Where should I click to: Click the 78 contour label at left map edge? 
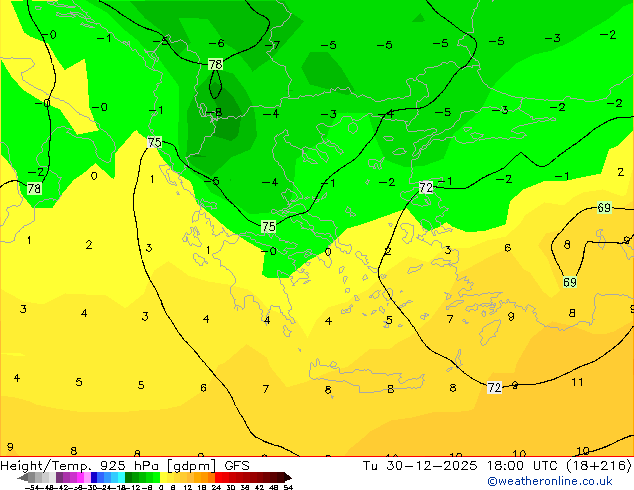click(34, 188)
